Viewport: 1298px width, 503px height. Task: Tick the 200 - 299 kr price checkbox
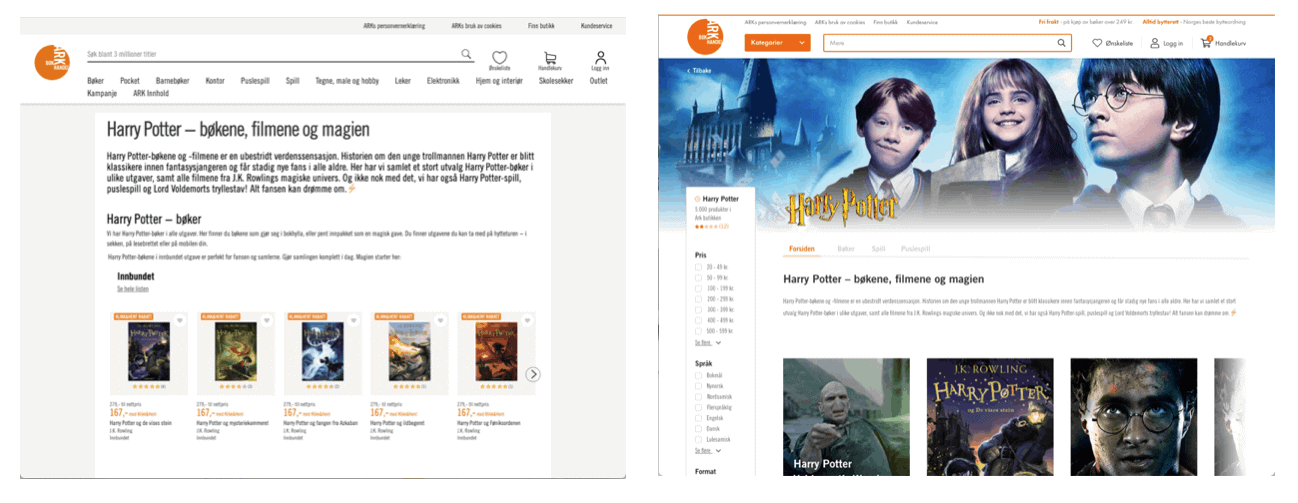point(699,299)
